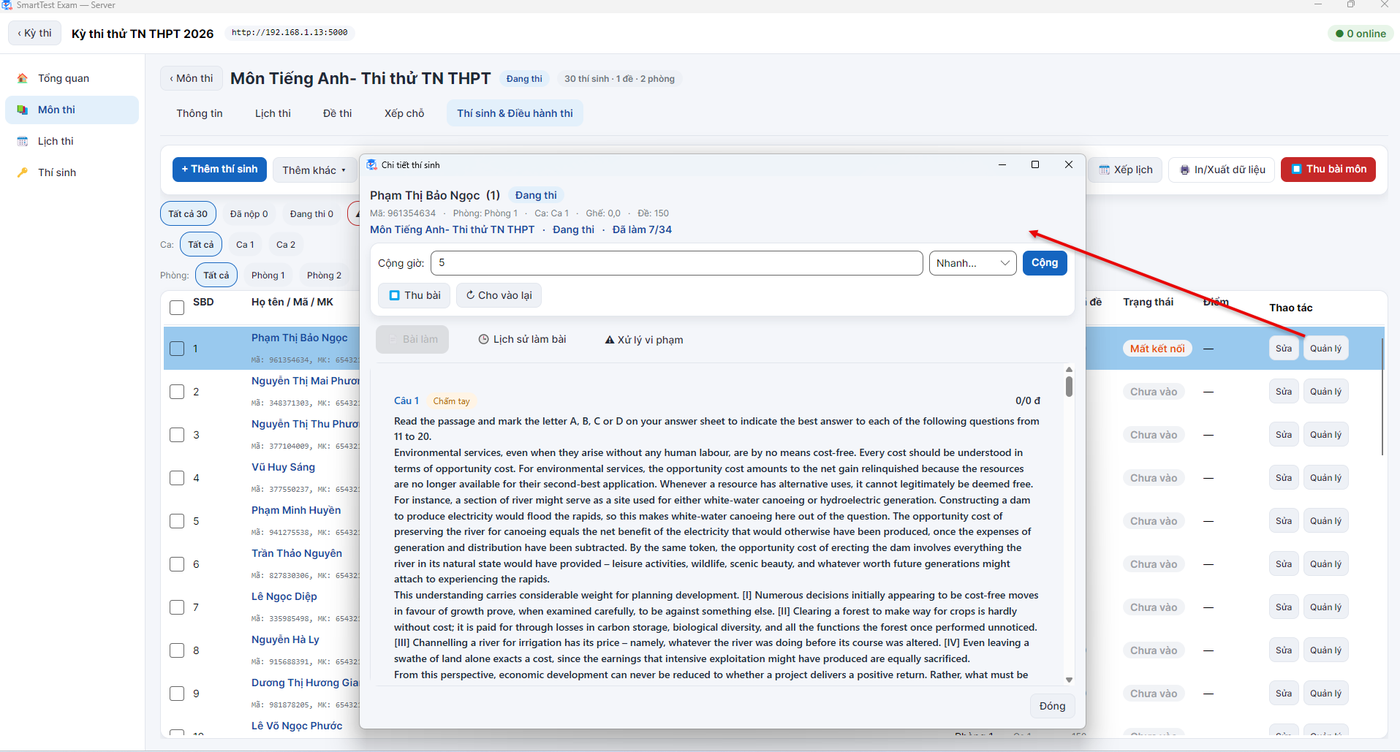Open the Thêm khác dropdown

tap(315, 170)
